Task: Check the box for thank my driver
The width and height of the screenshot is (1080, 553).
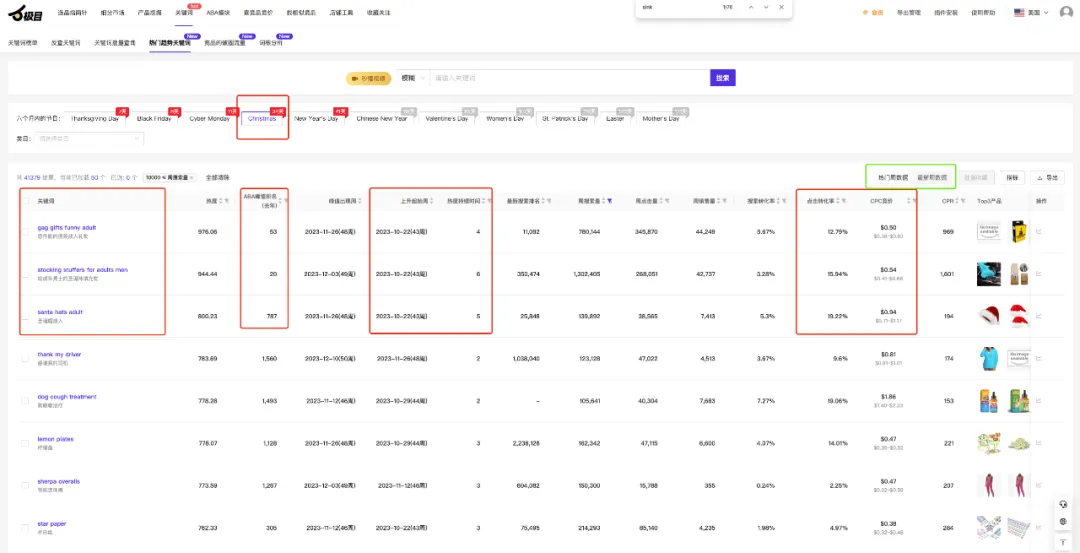Action: 25,358
